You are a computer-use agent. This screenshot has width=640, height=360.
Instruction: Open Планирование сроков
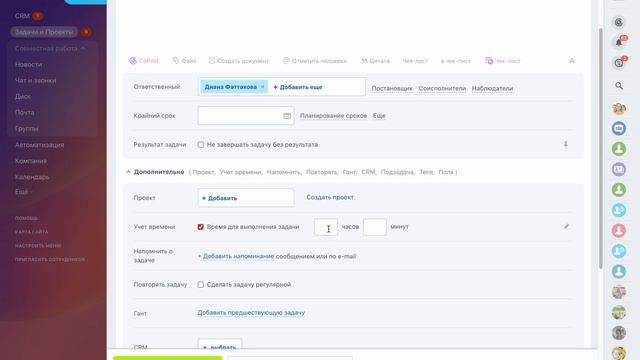click(333, 116)
